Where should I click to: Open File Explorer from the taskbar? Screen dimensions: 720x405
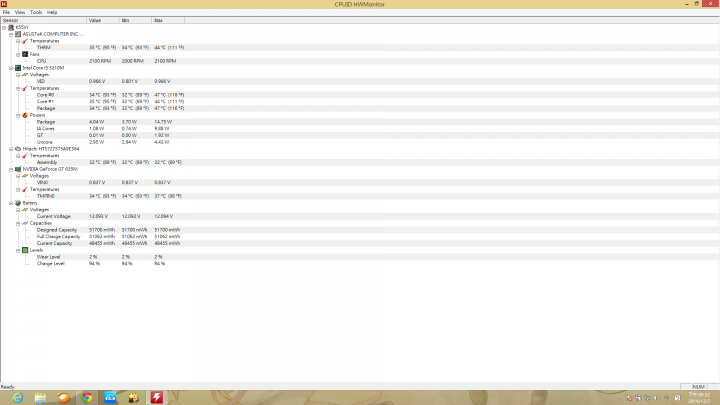[x=40, y=398]
